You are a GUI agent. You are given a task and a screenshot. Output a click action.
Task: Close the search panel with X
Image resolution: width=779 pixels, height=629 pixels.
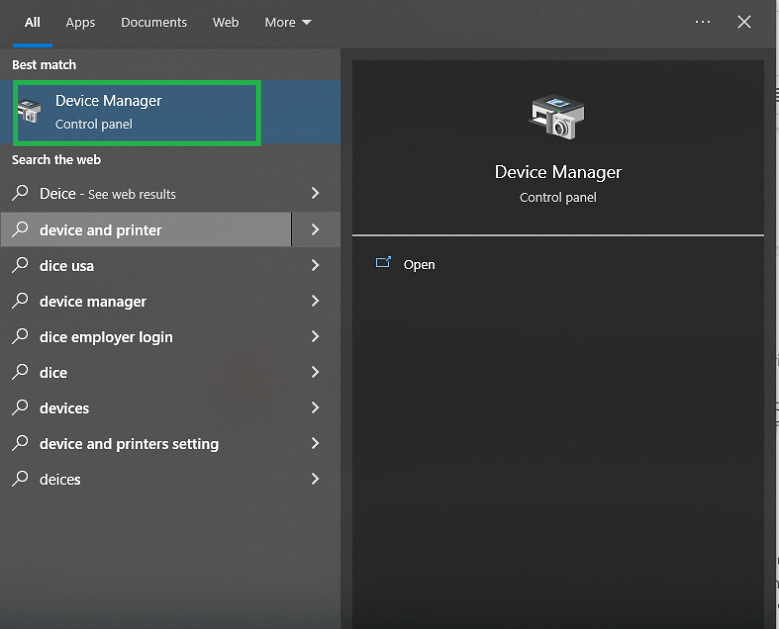point(744,22)
